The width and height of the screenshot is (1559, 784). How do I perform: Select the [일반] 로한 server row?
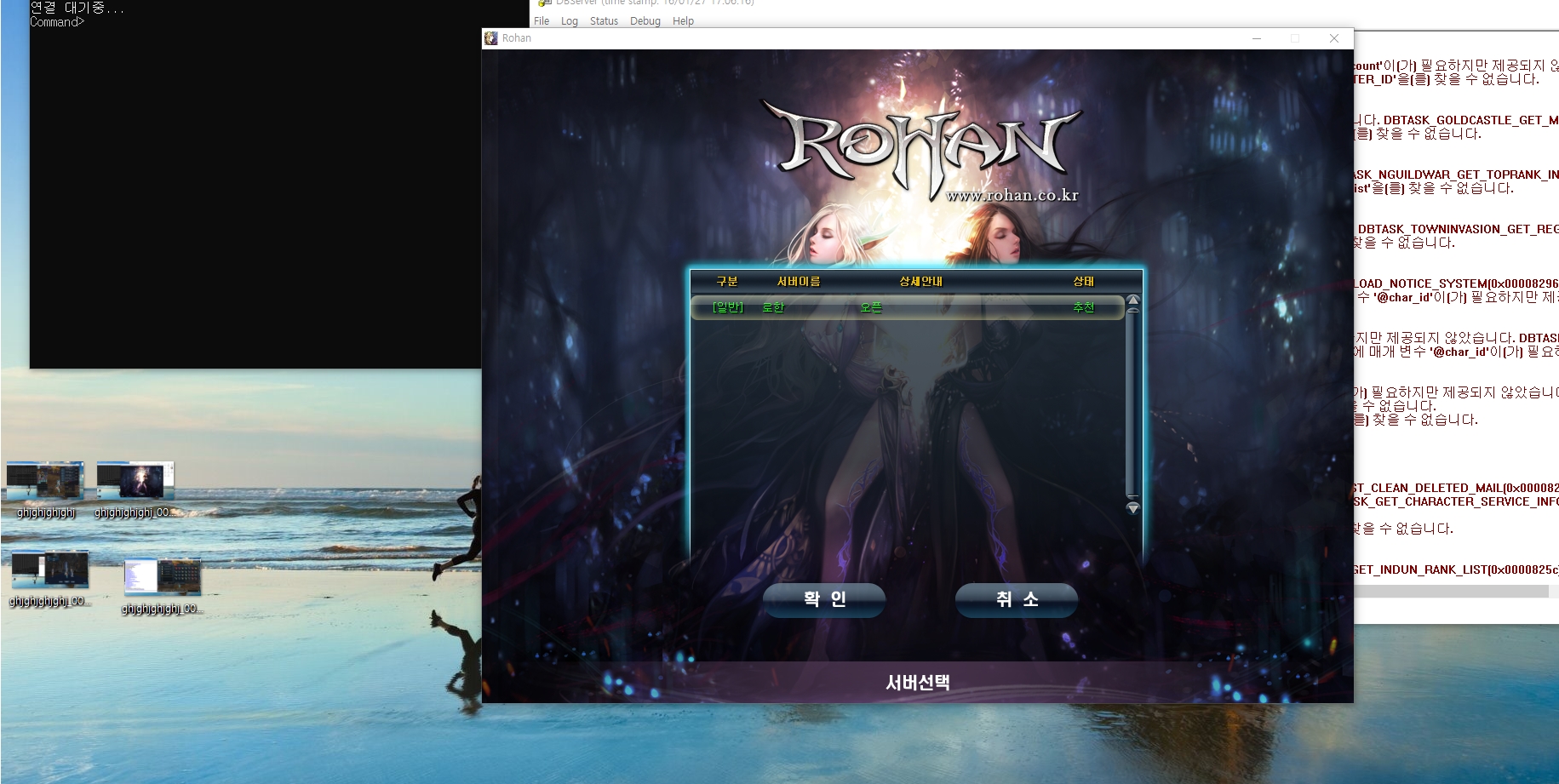click(907, 307)
